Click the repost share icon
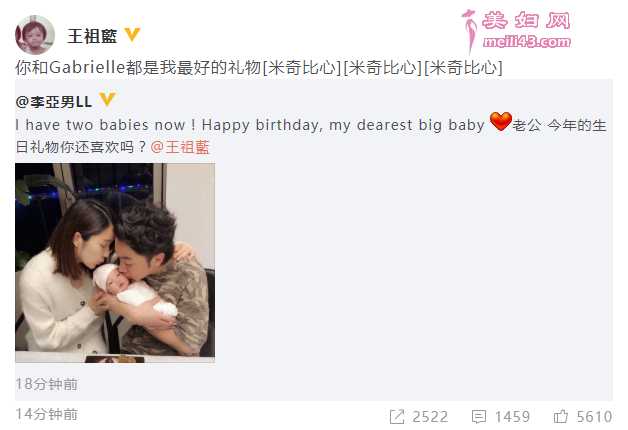The image size is (628, 430). [x=397, y=417]
